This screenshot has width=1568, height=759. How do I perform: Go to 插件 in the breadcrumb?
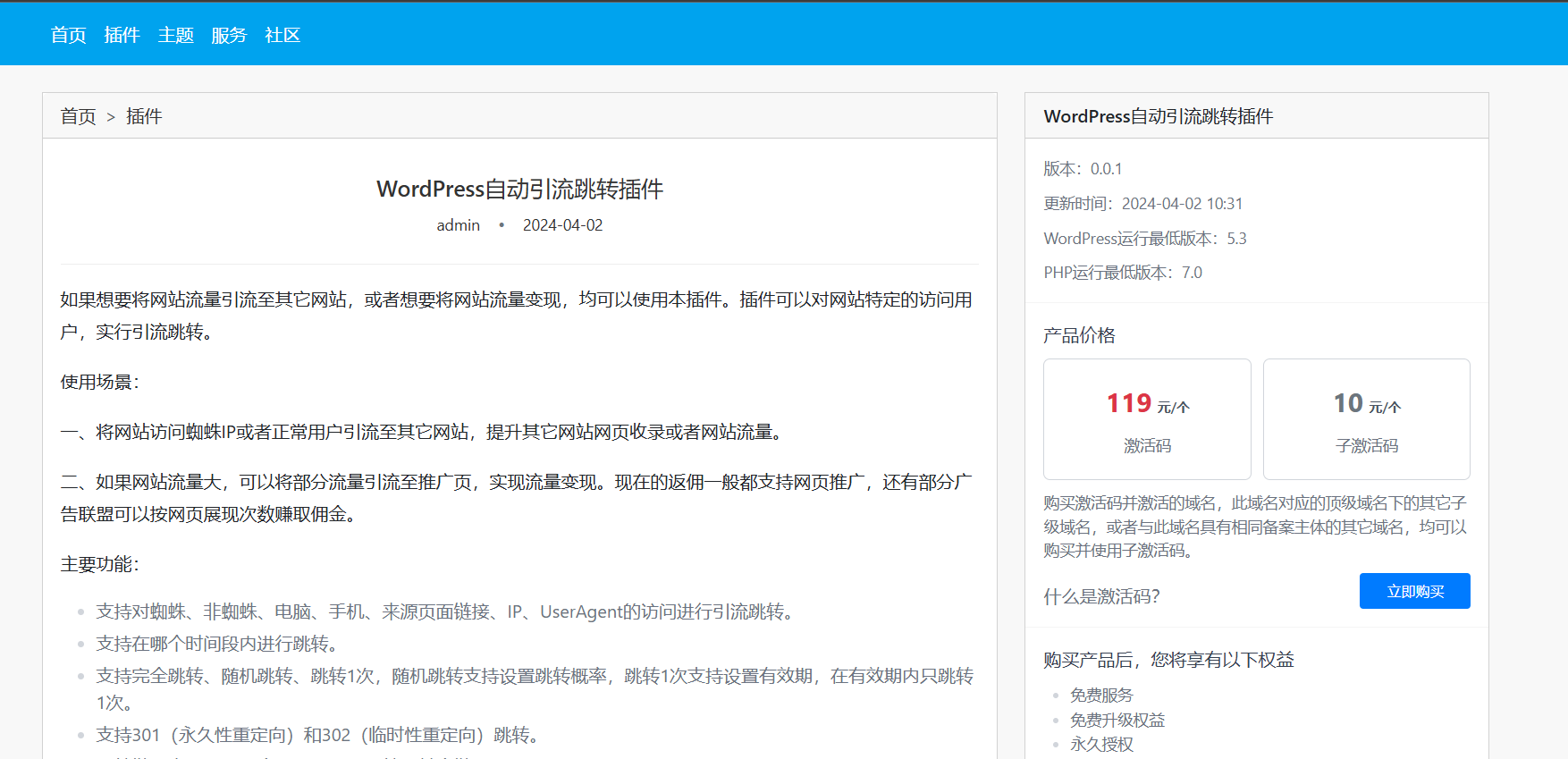[x=144, y=116]
